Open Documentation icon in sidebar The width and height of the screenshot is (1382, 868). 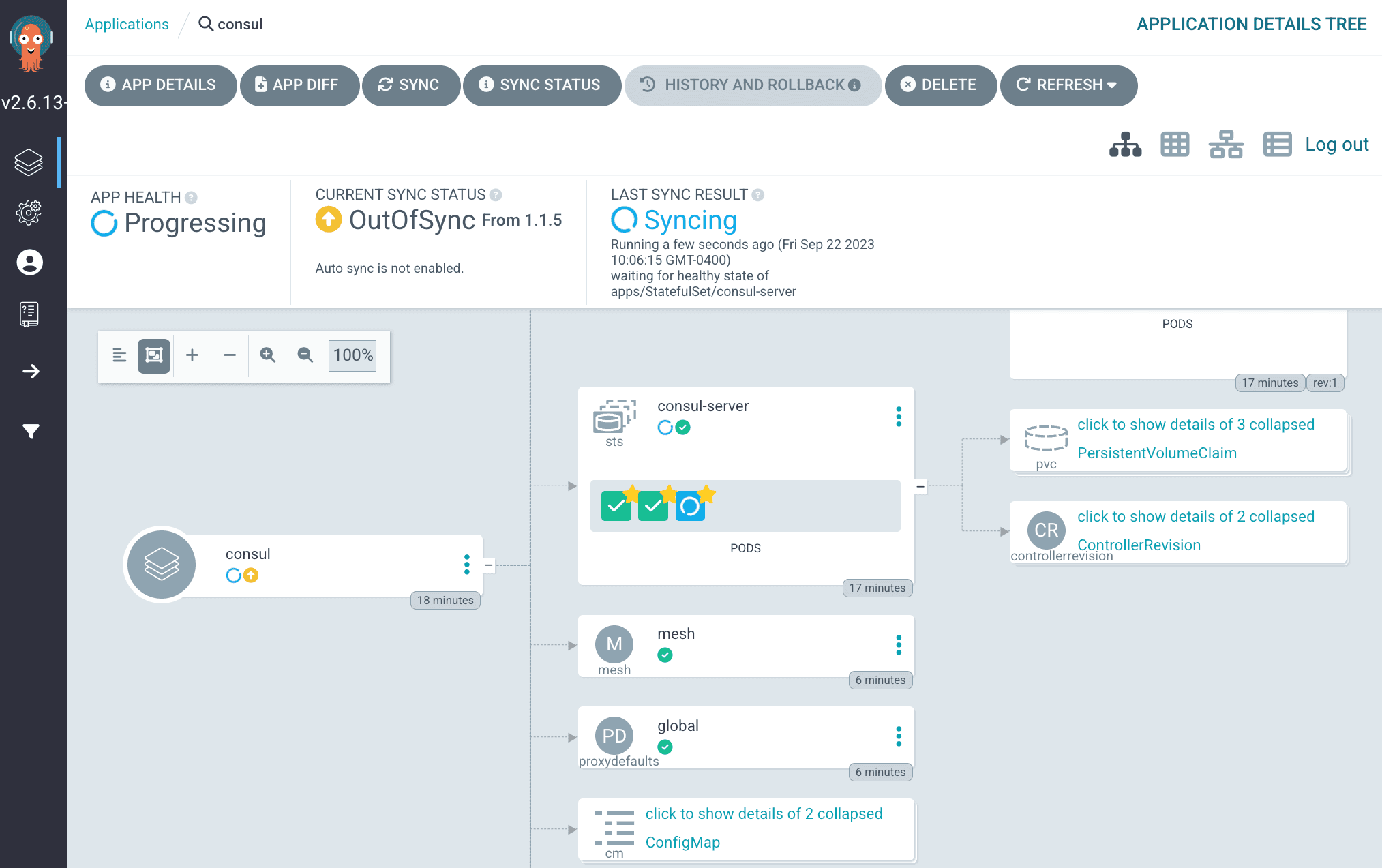(x=29, y=314)
